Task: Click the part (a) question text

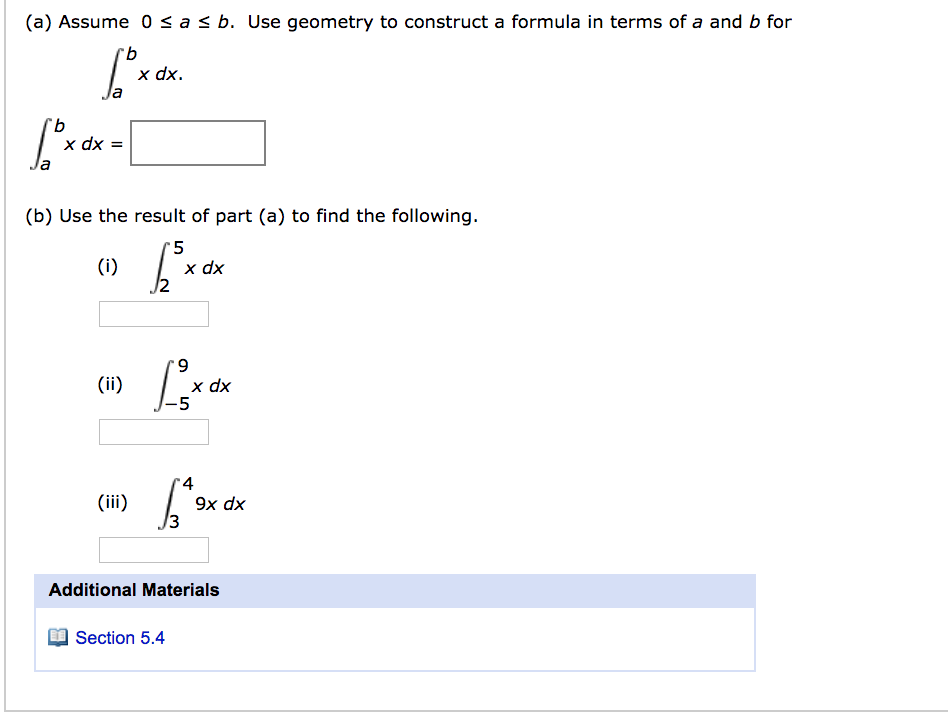Action: tap(400, 21)
